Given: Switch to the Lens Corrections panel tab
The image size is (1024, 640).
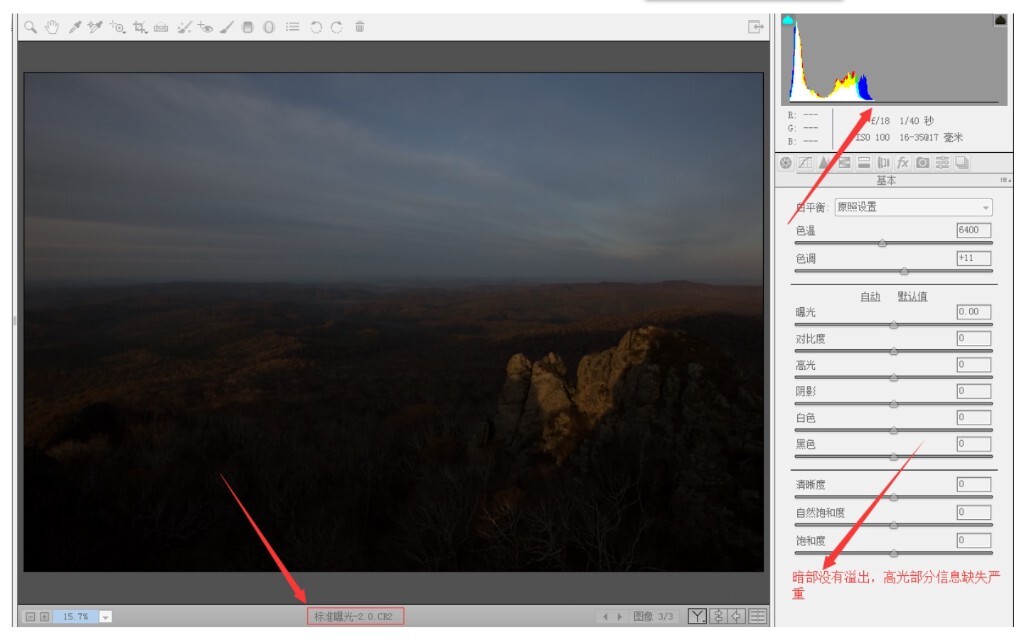Looking at the screenshot, I should (884, 163).
